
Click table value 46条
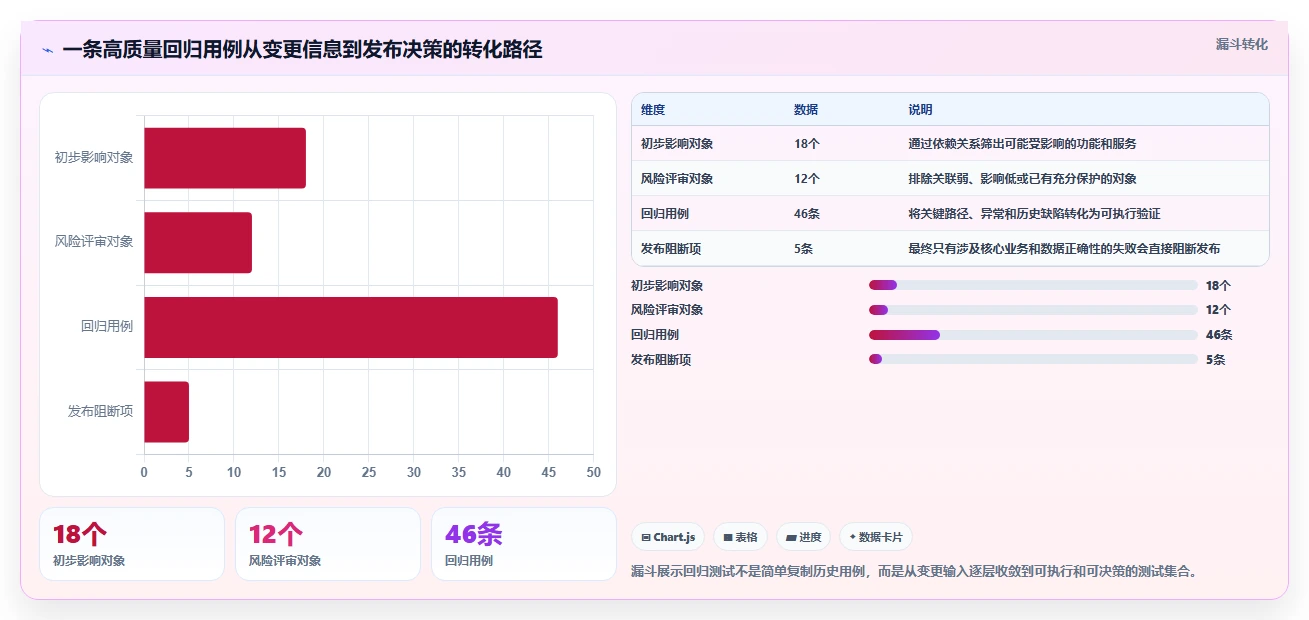pyautogui.click(x=807, y=214)
